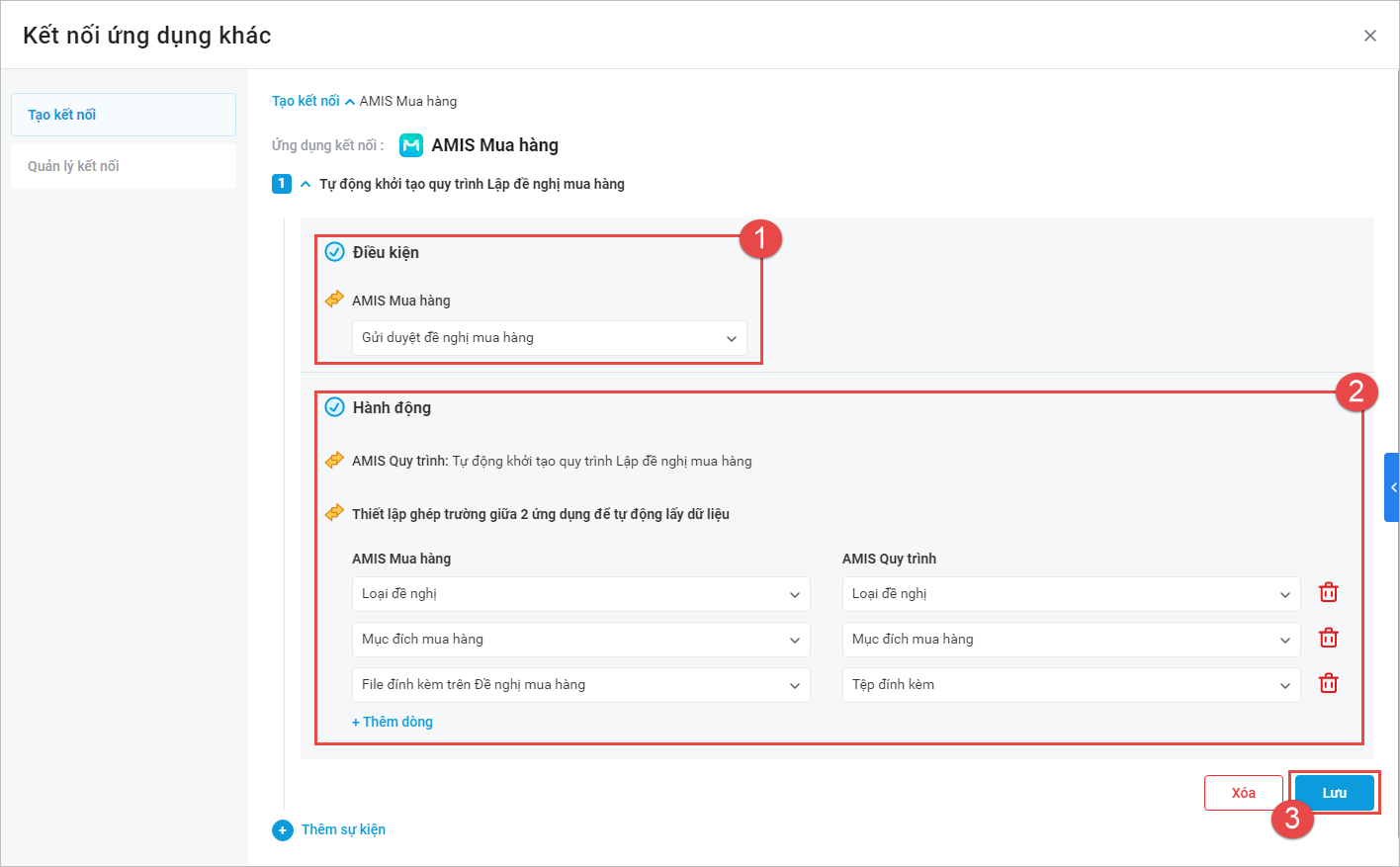Delete the Mục đích mua hàng mapping row
Image resolution: width=1400 pixels, height=867 pixels.
[1328, 638]
